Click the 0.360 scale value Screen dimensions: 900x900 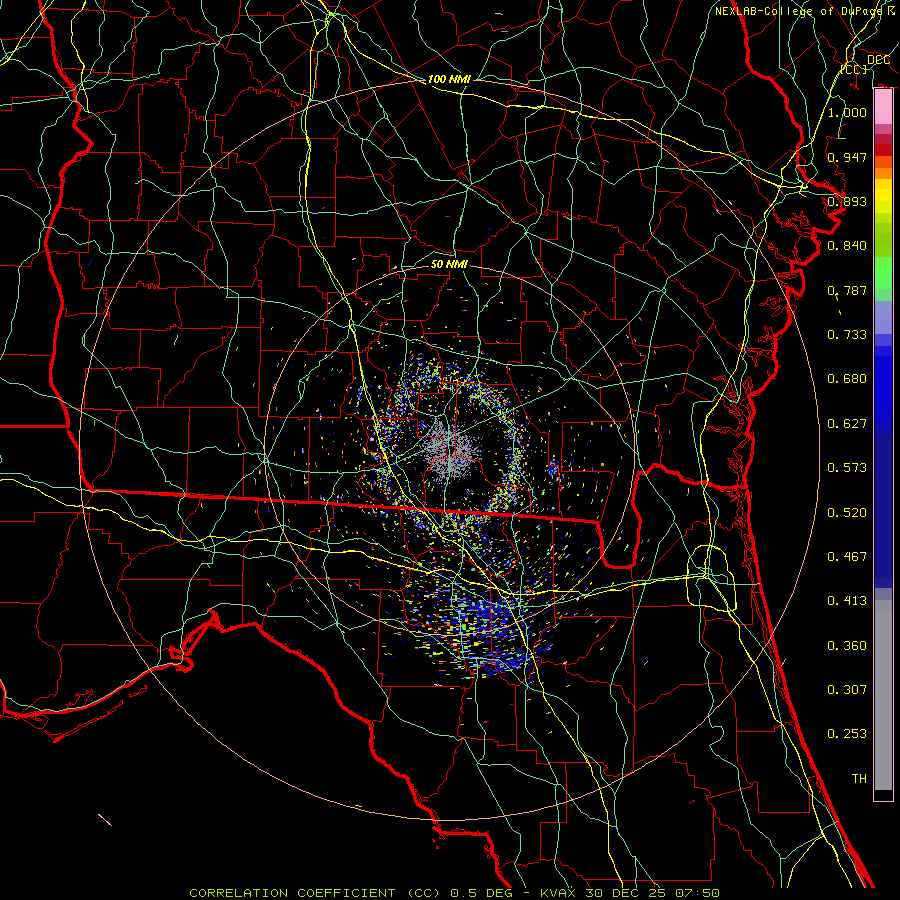click(847, 646)
